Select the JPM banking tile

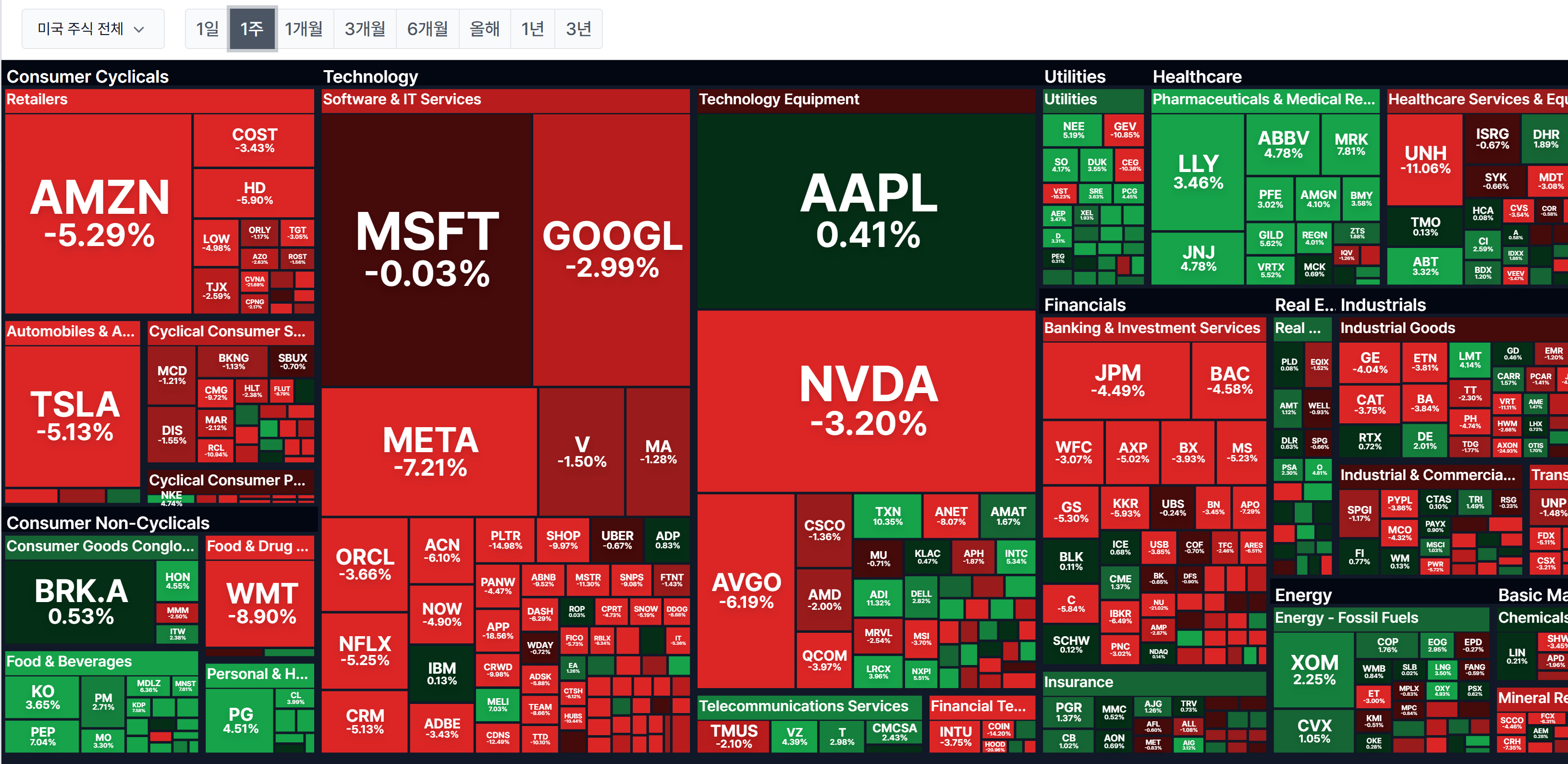click(x=1117, y=380)
